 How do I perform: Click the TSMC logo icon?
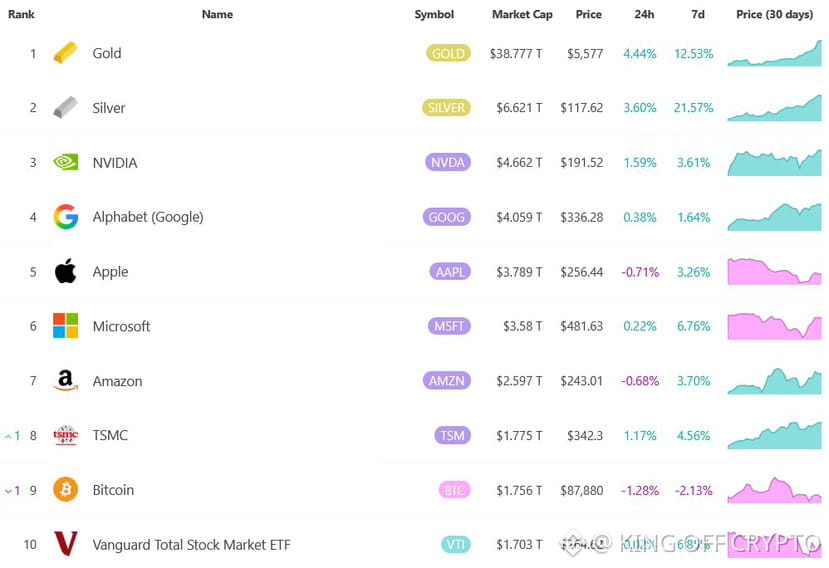click(x=65, y=435)
